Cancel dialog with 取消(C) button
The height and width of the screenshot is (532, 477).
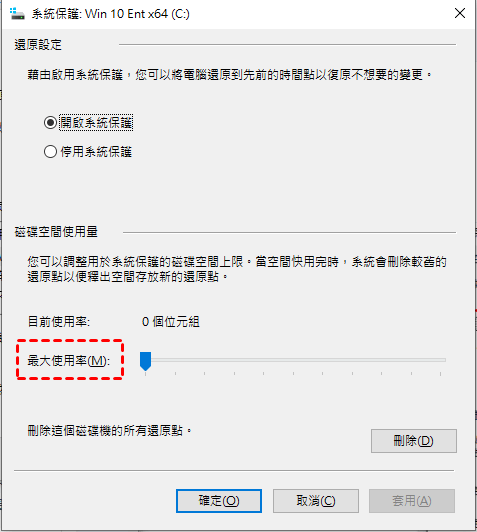click(316, 501)
